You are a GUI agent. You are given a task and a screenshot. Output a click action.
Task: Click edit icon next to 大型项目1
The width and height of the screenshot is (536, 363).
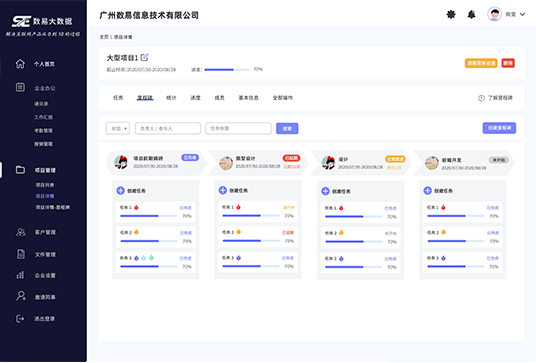coord(145,57)
